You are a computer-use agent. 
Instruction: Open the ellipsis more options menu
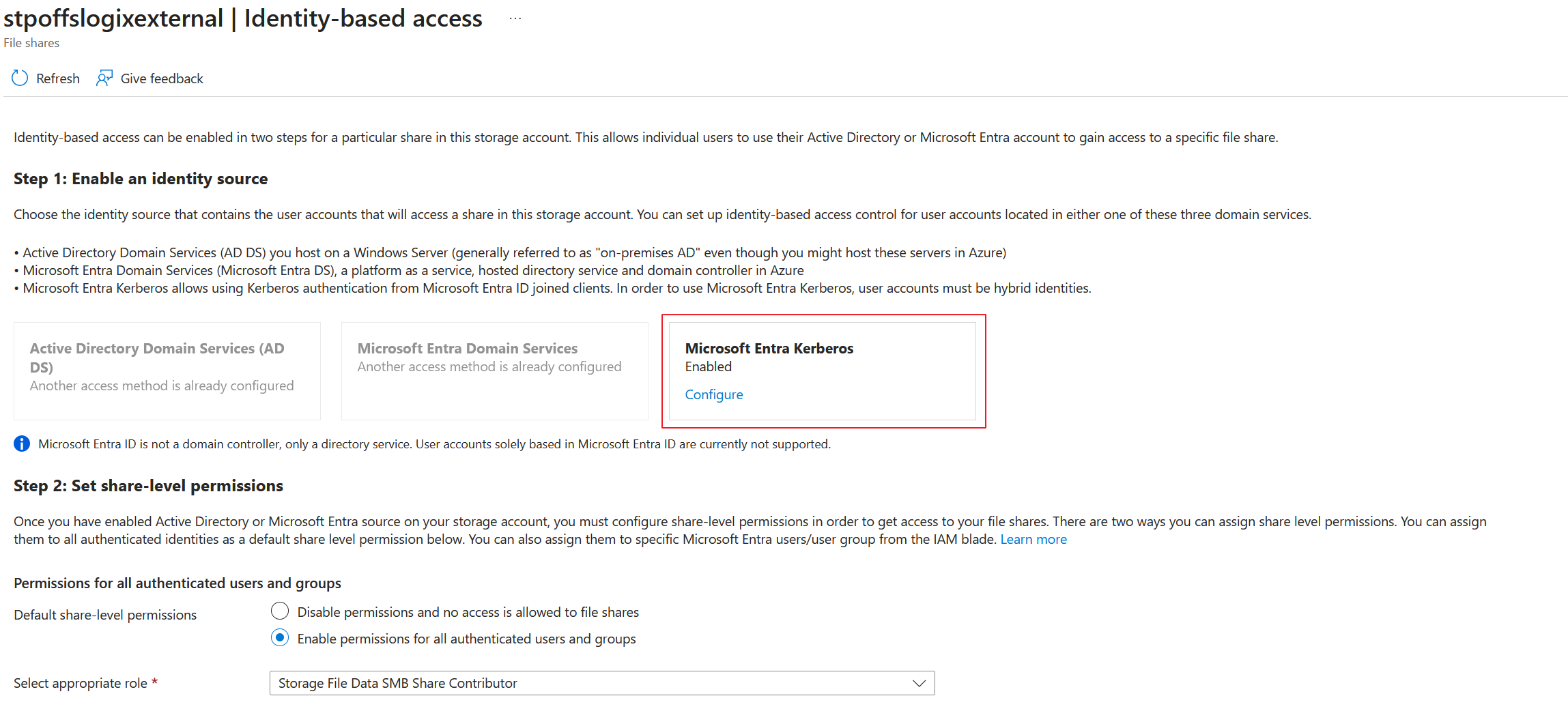pos(515,18)
